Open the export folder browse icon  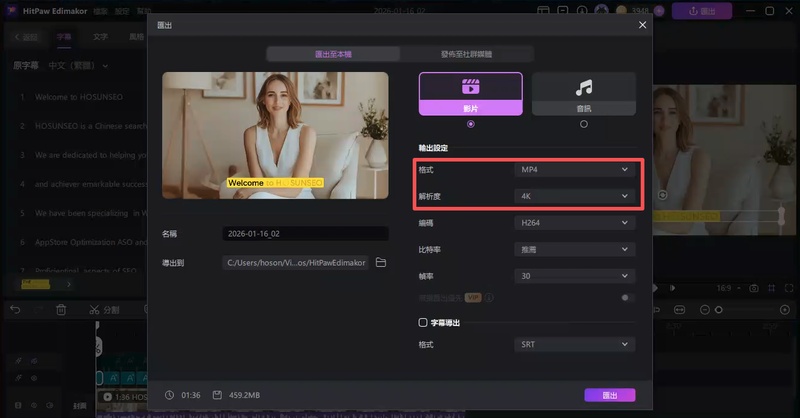381,262
